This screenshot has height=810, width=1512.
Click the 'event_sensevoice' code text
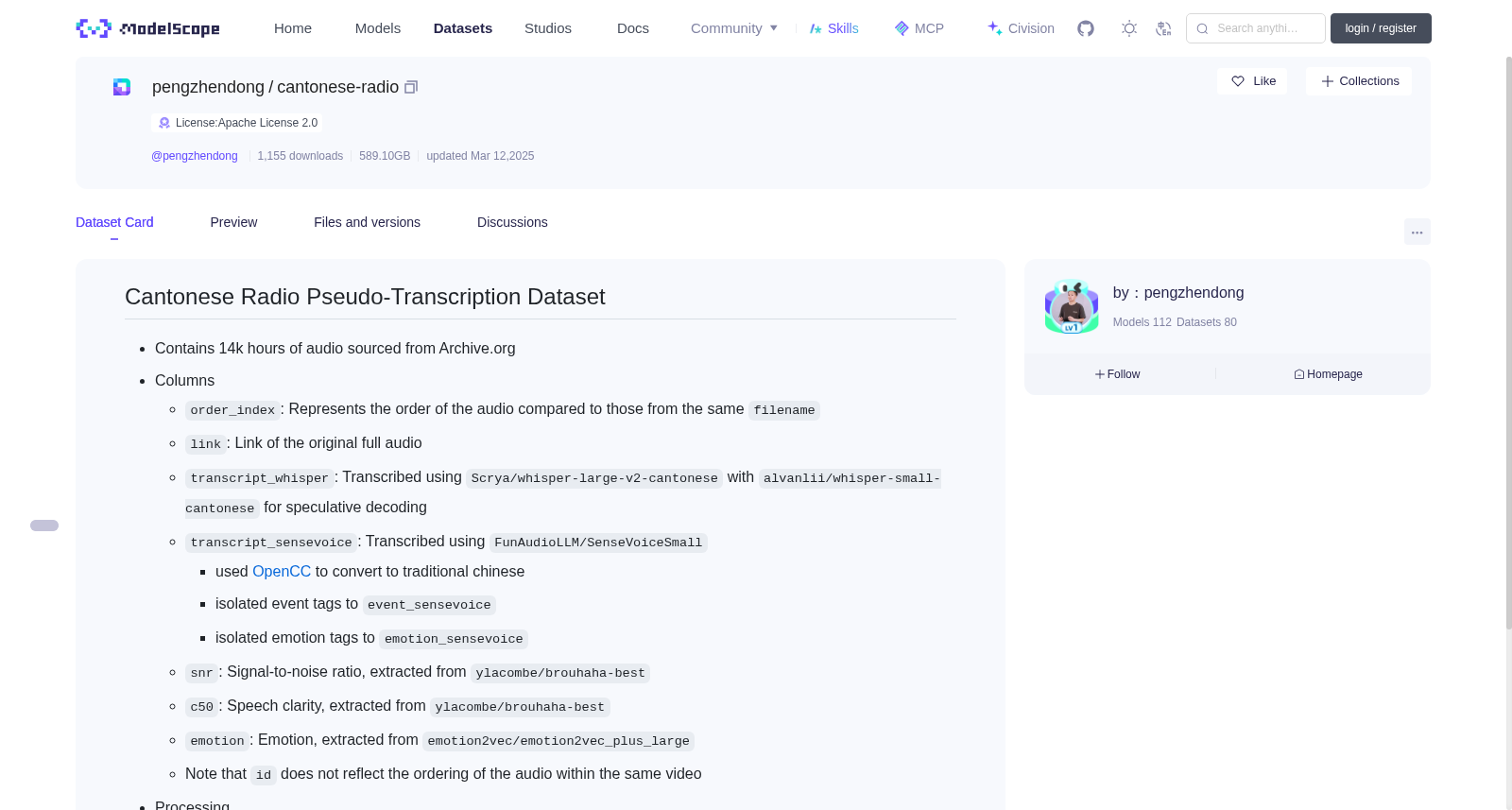tap(429, 605)
